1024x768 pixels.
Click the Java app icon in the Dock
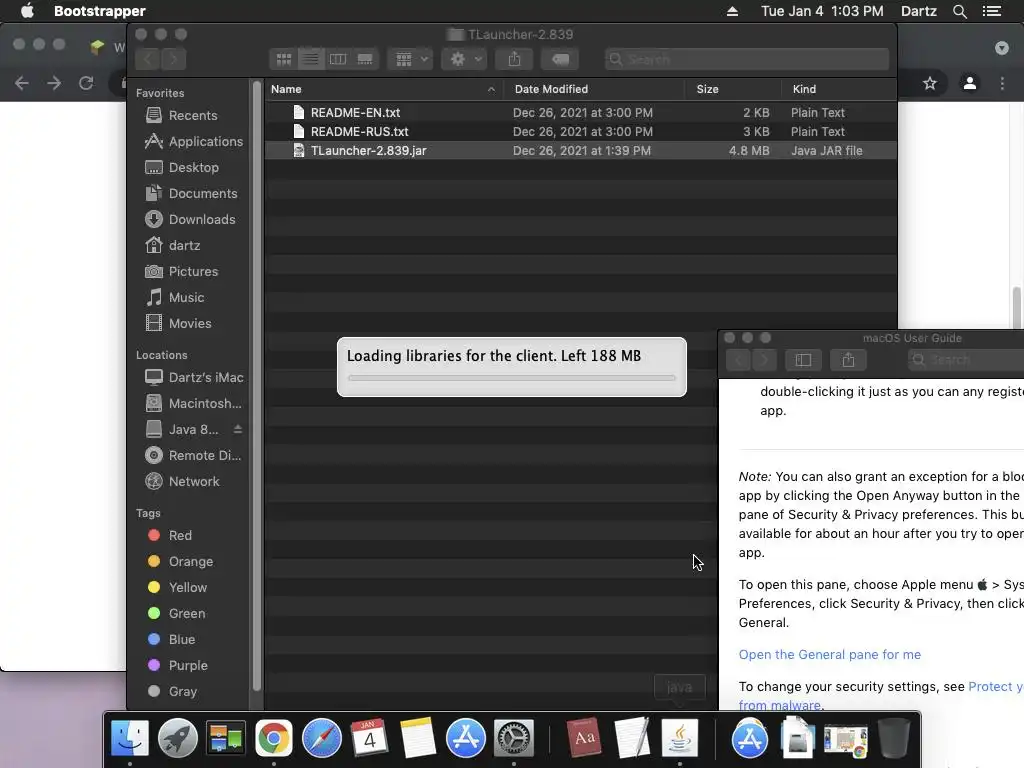680,738
